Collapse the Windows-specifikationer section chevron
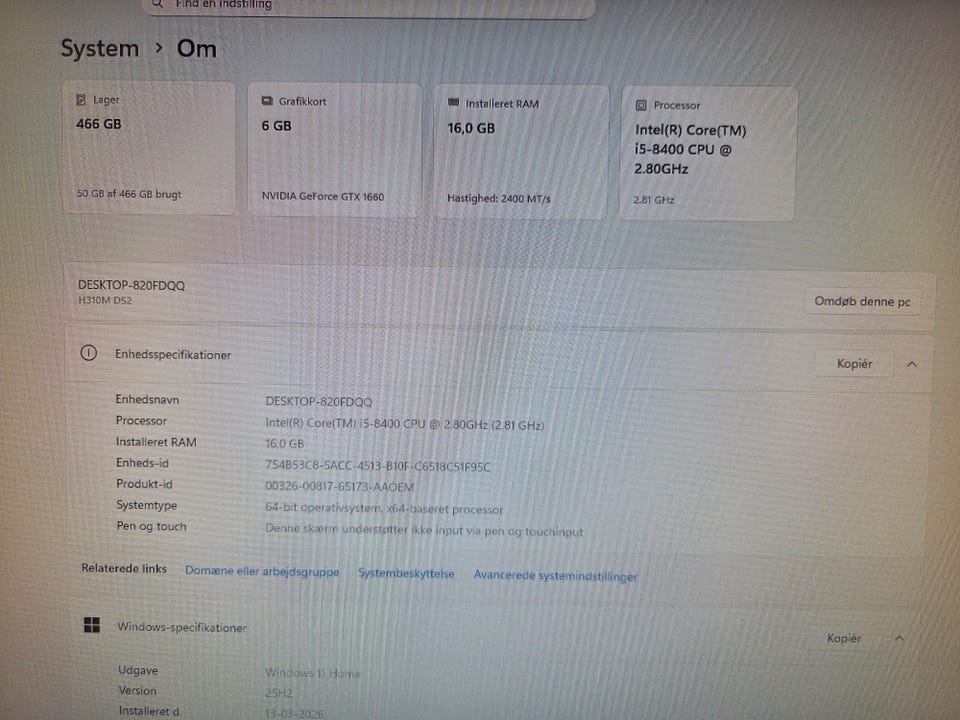This screenshot has height=720, width=960. pyautogui.click(x=899, y=639)
